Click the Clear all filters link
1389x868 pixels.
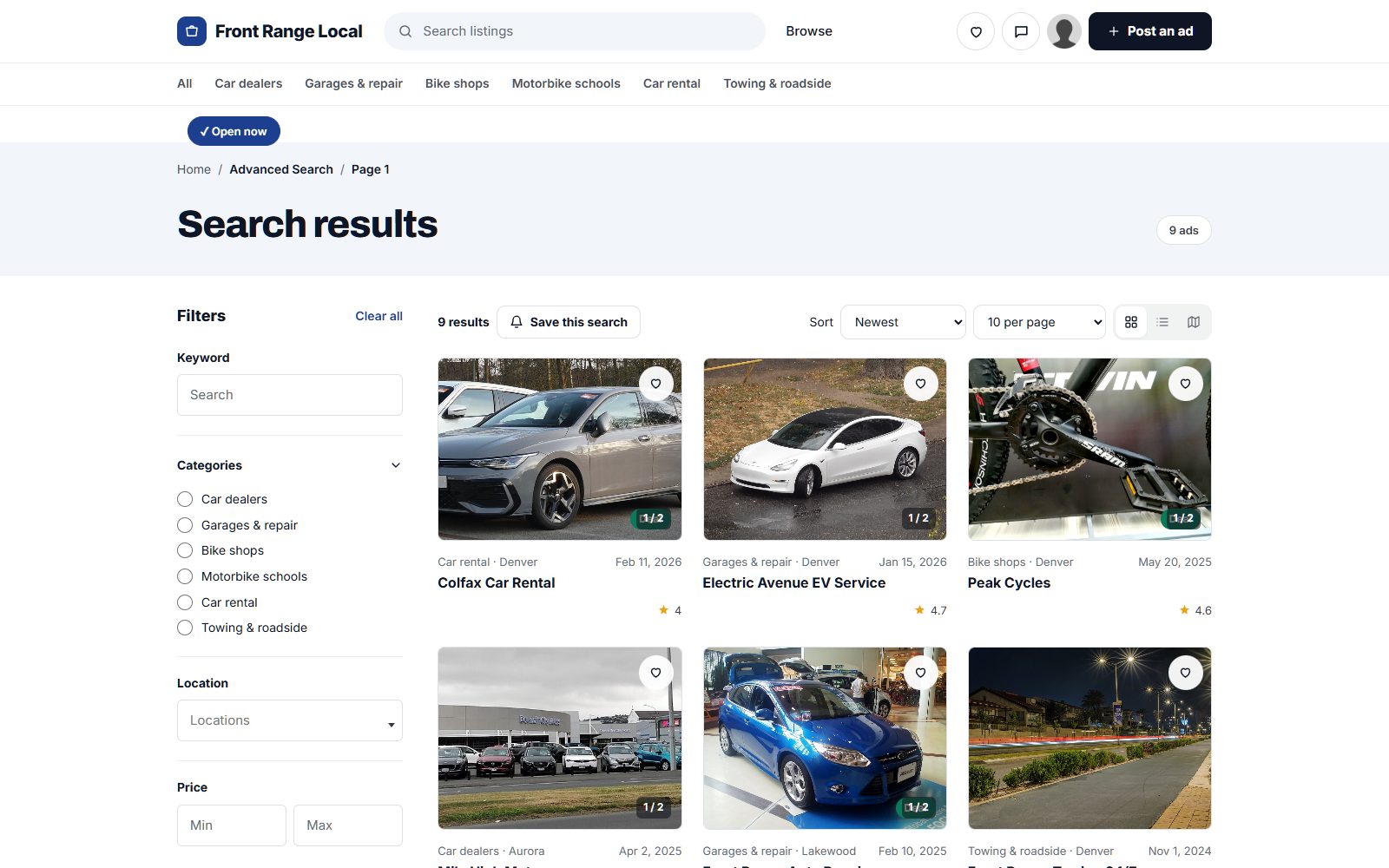379,316
